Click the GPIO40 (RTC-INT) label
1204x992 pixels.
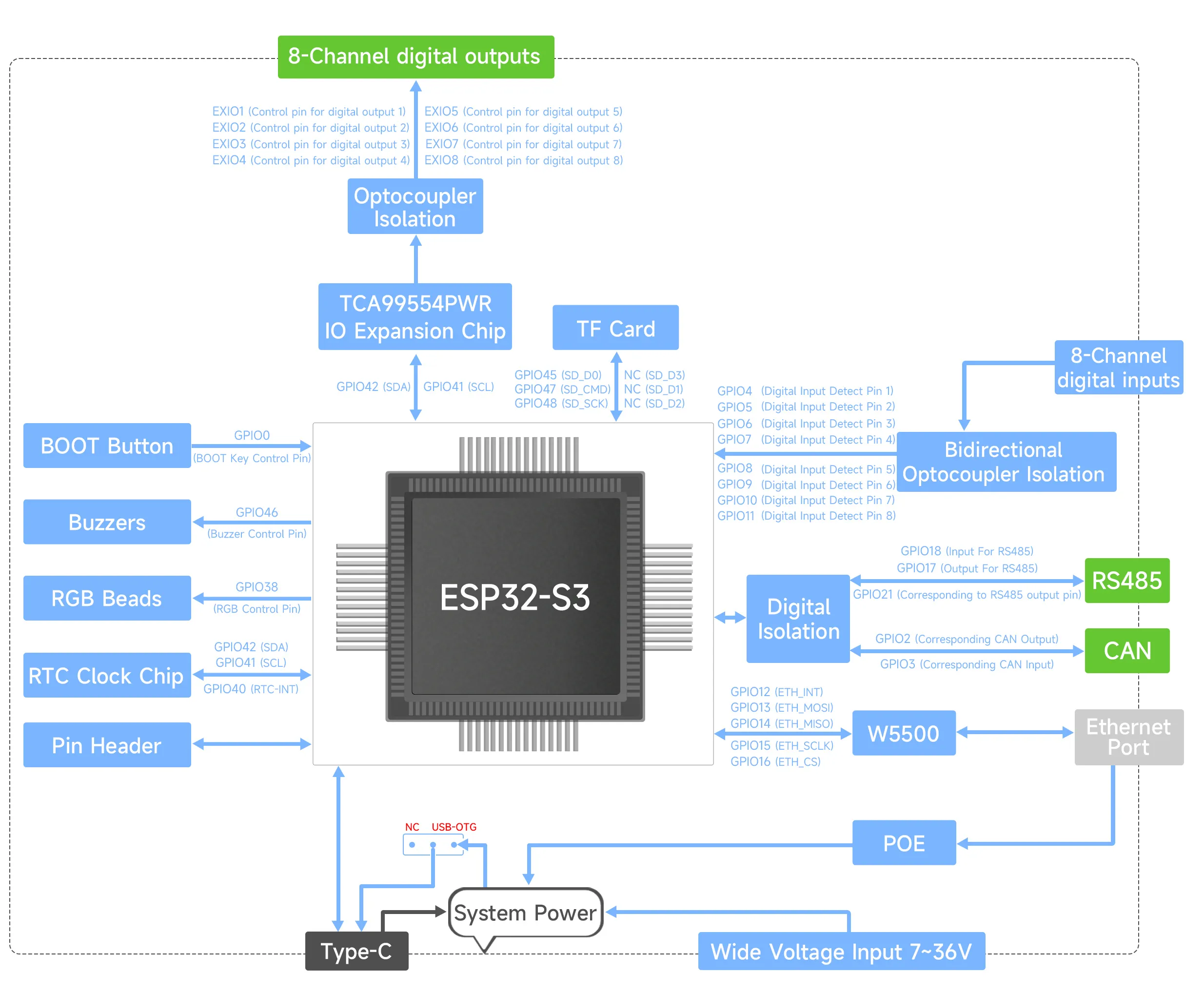(x=251, y=689)
